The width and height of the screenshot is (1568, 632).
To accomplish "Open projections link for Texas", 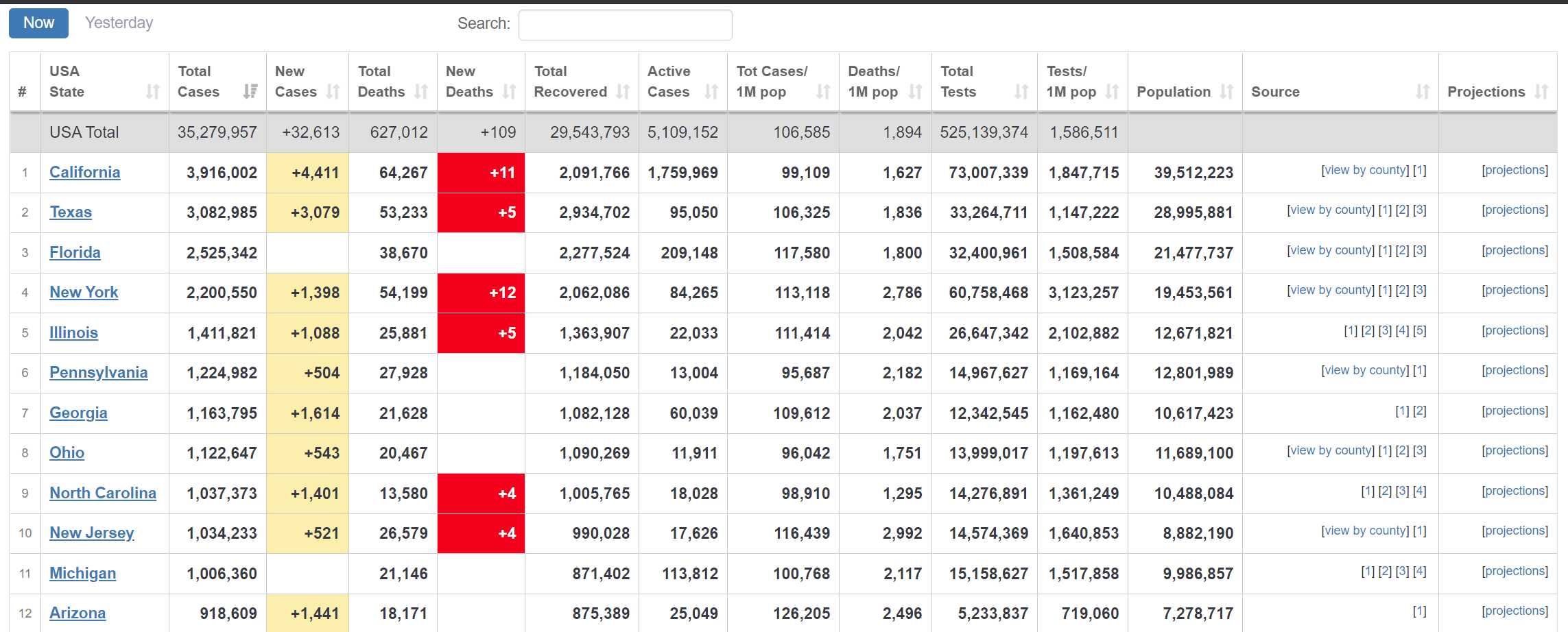I will (1514, 210).
